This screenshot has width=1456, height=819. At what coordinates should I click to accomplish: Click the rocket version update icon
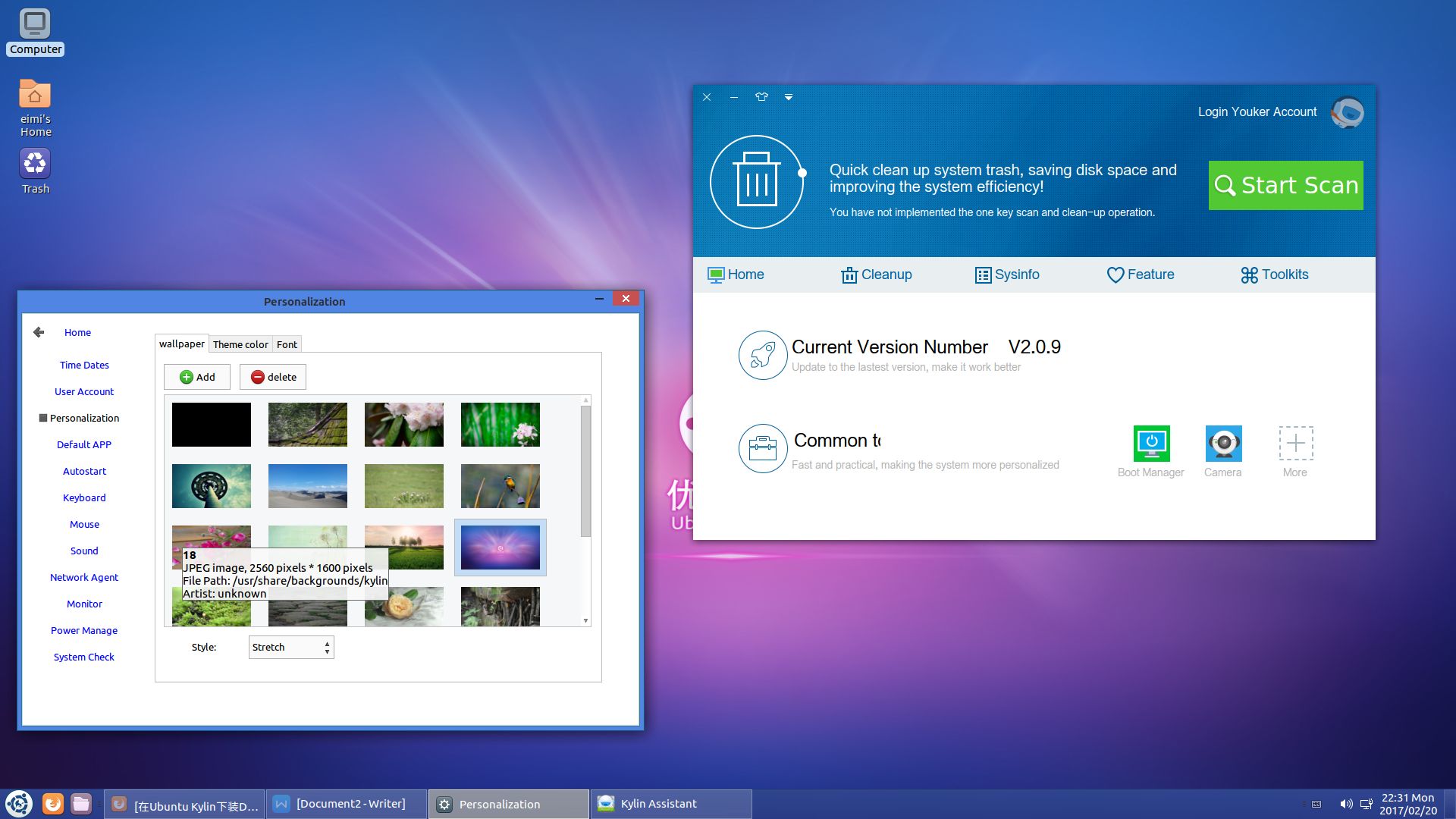(x=762, y=355)
